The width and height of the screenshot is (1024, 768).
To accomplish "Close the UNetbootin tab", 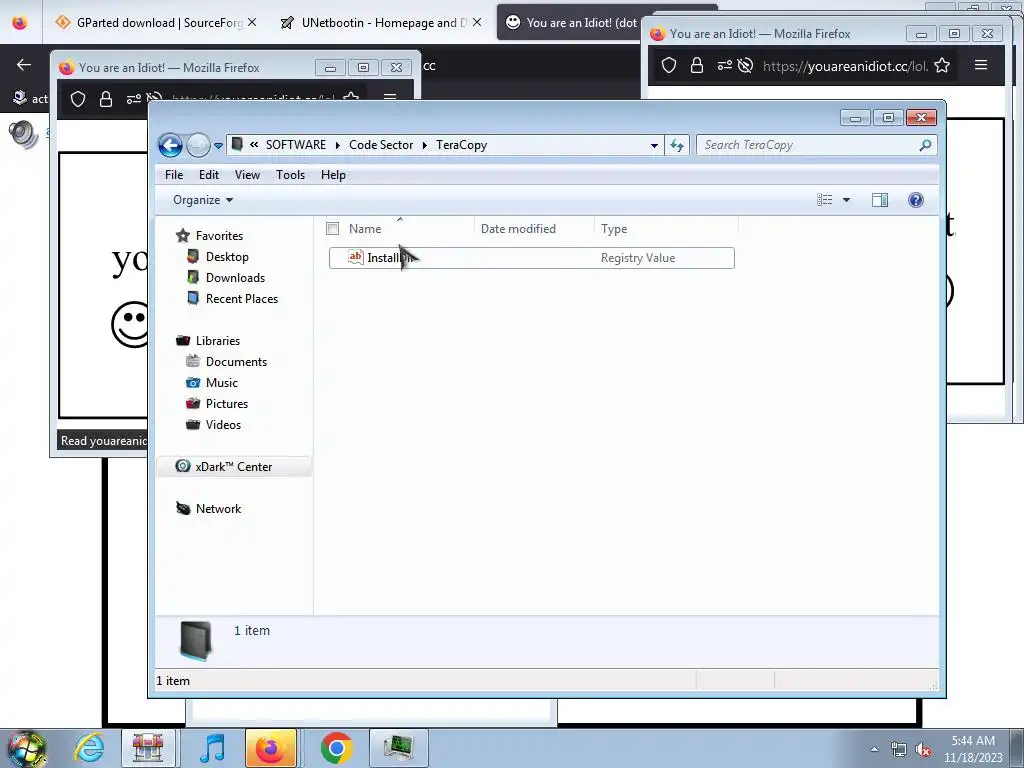I will [x=477, y=23].
